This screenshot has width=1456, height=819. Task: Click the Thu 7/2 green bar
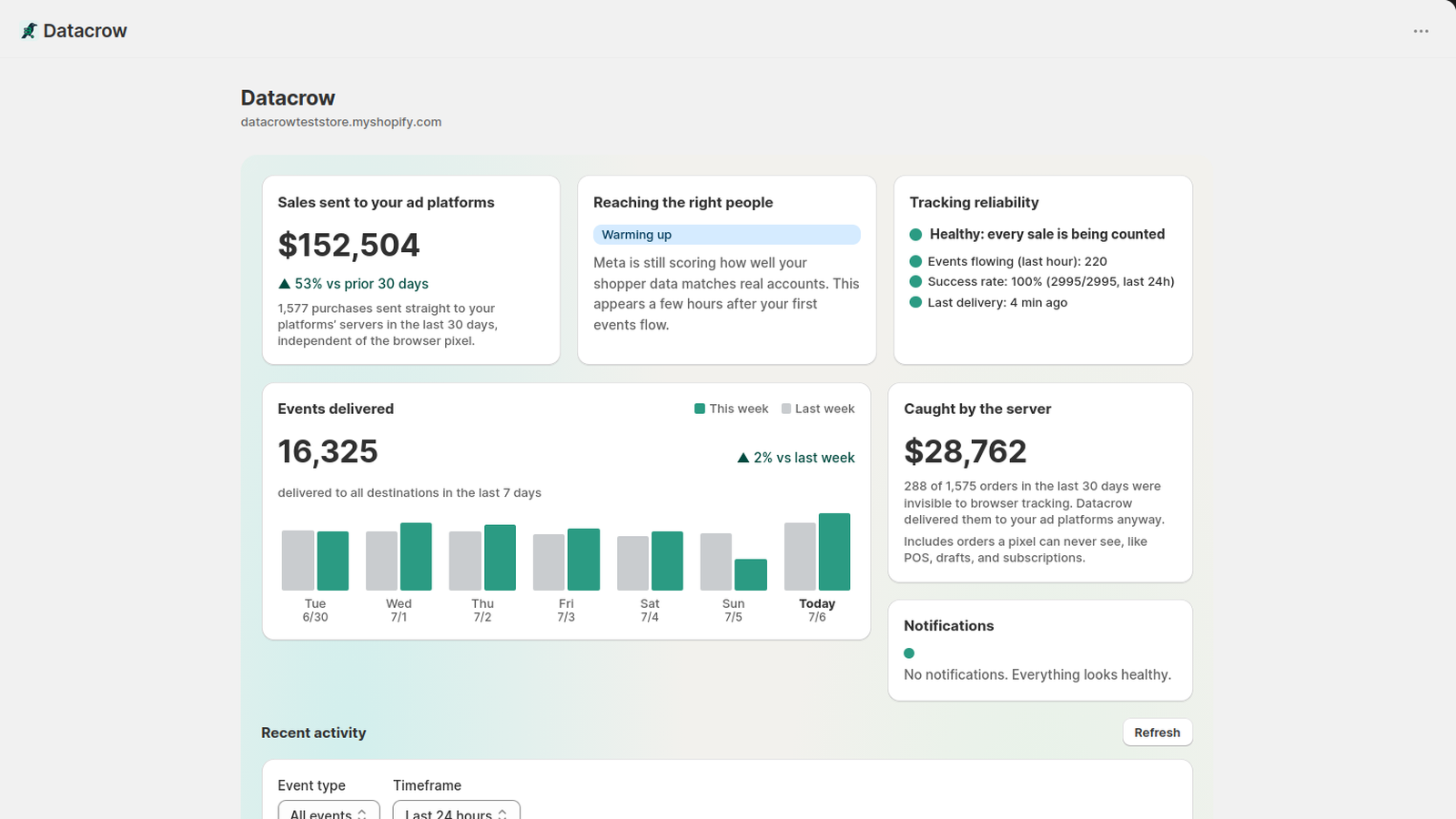pyautogui.click(x=500, y=558)
